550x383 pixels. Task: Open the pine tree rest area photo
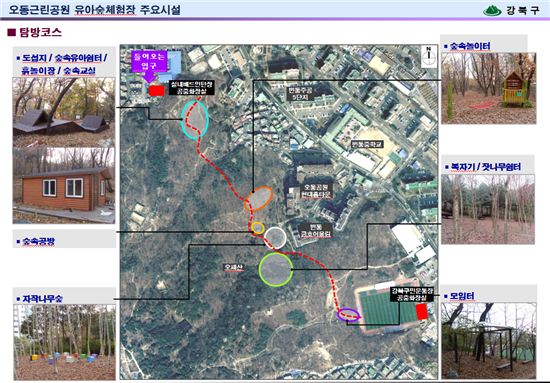[488, 209]
